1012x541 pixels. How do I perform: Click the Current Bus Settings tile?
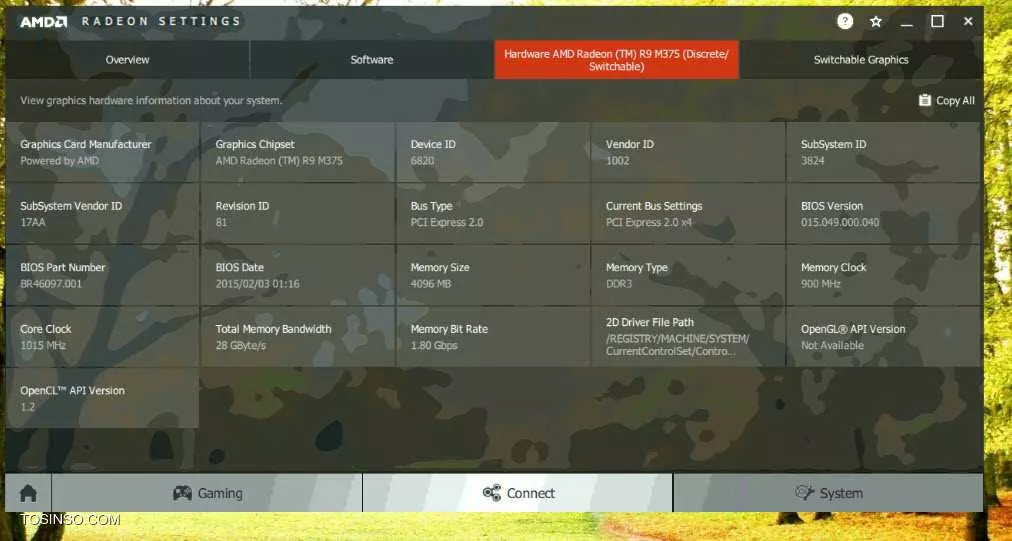[689, 214]
